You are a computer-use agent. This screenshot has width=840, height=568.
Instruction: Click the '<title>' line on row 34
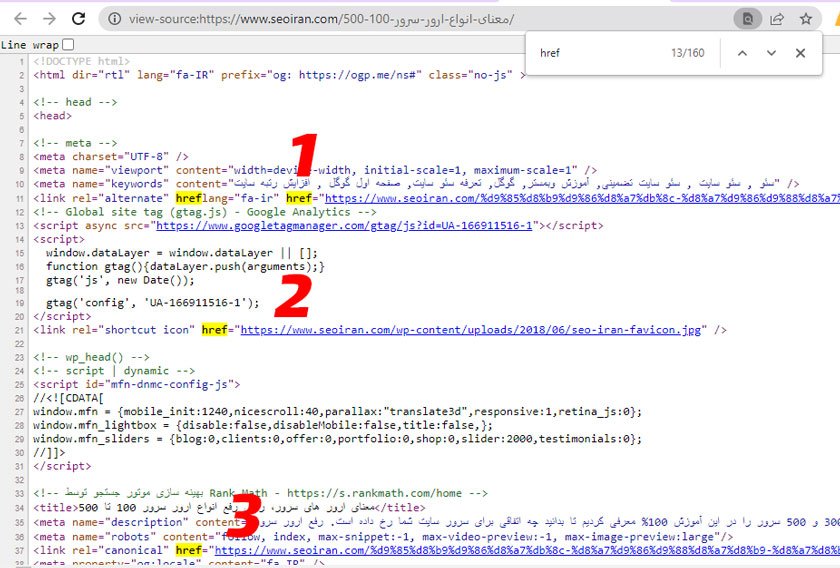point(229,507)
